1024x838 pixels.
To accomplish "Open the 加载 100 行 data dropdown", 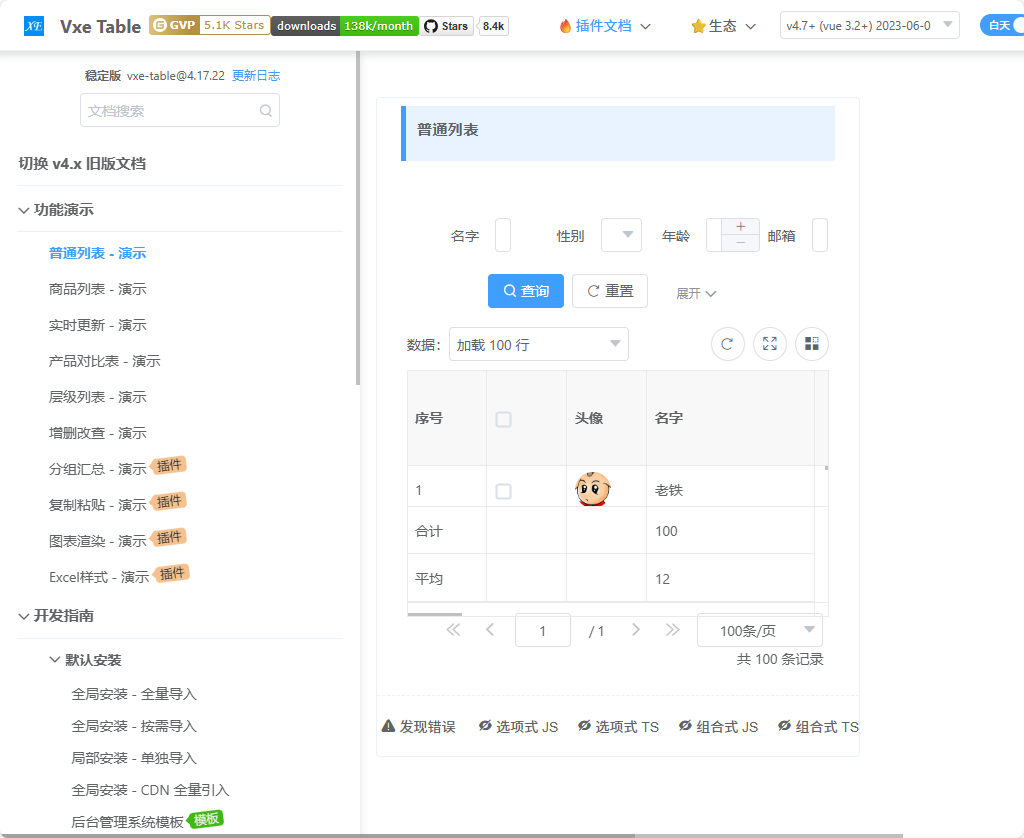I will (x=539, y=345).
